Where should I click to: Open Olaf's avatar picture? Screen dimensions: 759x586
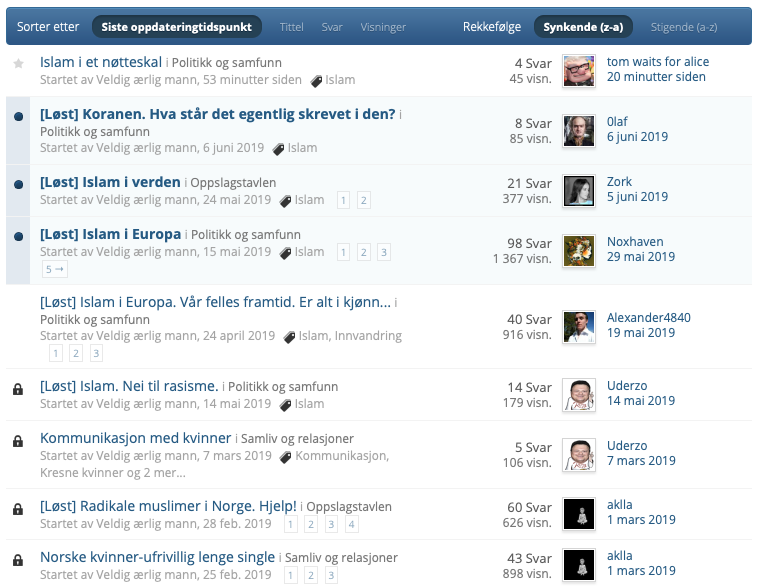coord(578,131)
